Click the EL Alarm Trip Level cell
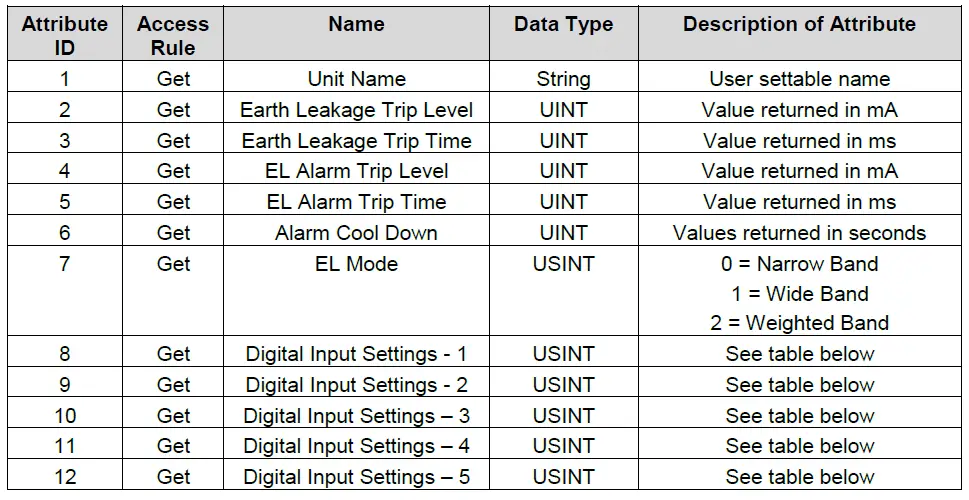Image resolution: width=969 pixels, height=500 pixels. click(356, 171)
